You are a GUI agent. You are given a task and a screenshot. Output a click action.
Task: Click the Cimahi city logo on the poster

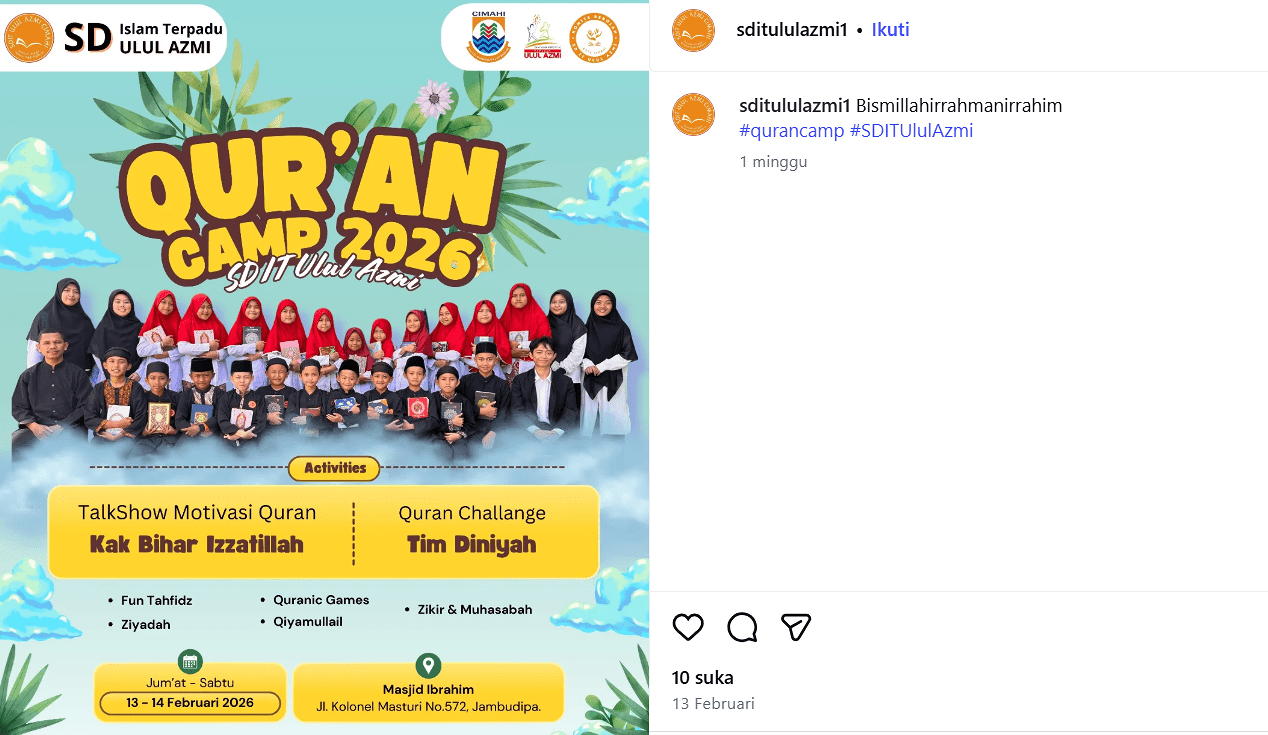click(x=488, y=36)
